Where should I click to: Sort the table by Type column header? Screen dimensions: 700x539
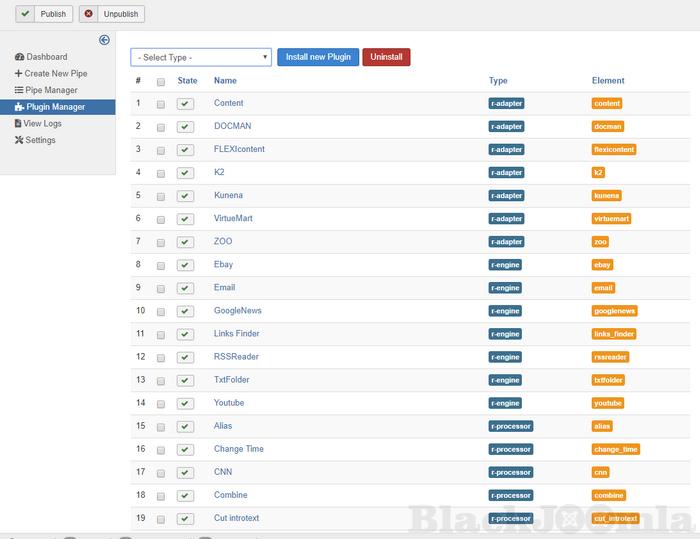pos(498,81)
